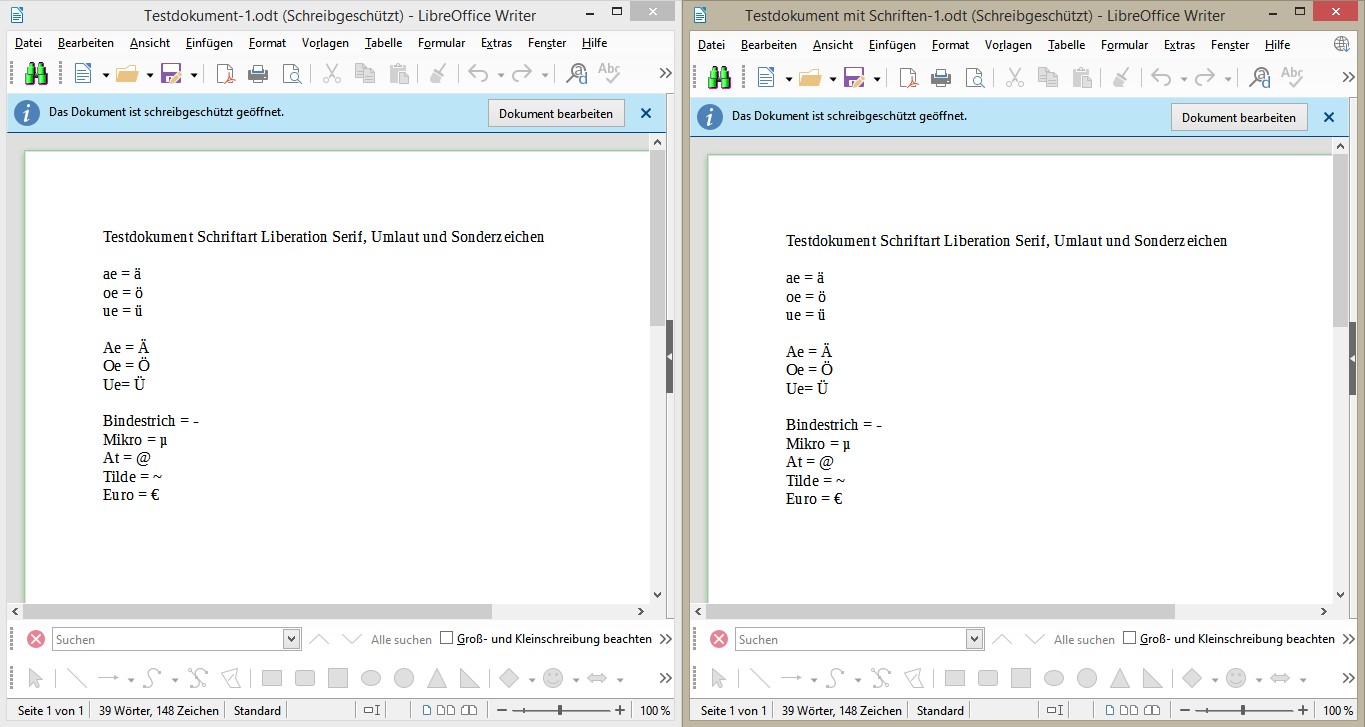Switch to multi-page view in Schriften-1 status bar

pyautogui.click(x=1128, y=710)
